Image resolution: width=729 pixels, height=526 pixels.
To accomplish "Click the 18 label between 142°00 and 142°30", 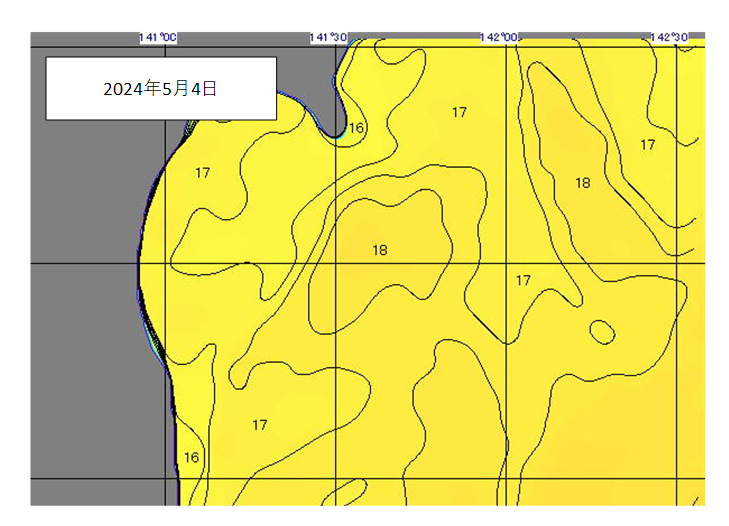I will [x=583, y=183].
